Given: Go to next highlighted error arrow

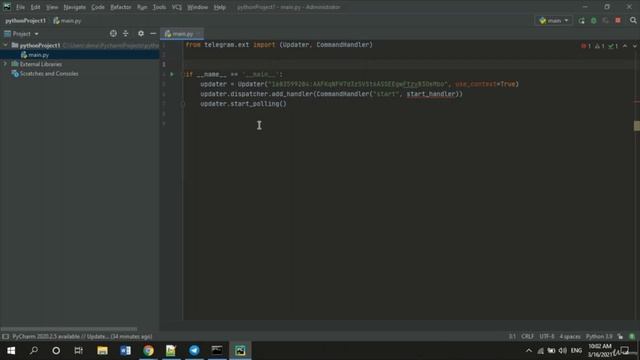Looking at the screenshot, I should click(634, 46).
